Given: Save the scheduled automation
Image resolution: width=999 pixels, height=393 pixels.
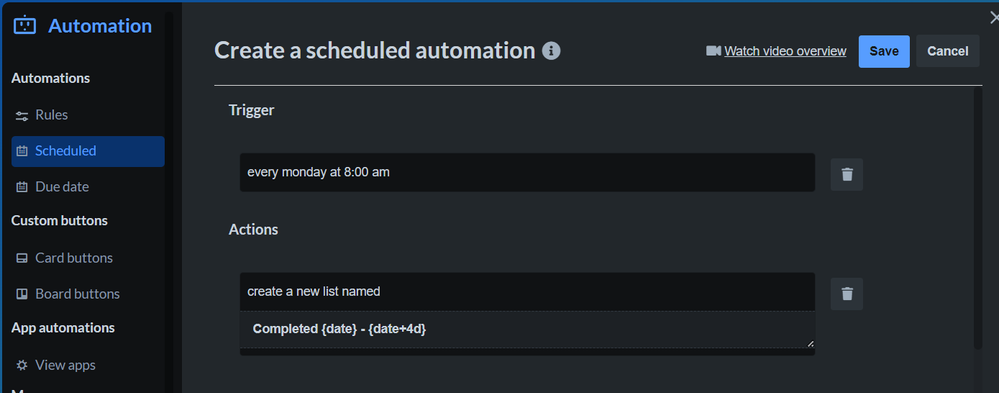Looking at the screenshot, I should point(884,52).
